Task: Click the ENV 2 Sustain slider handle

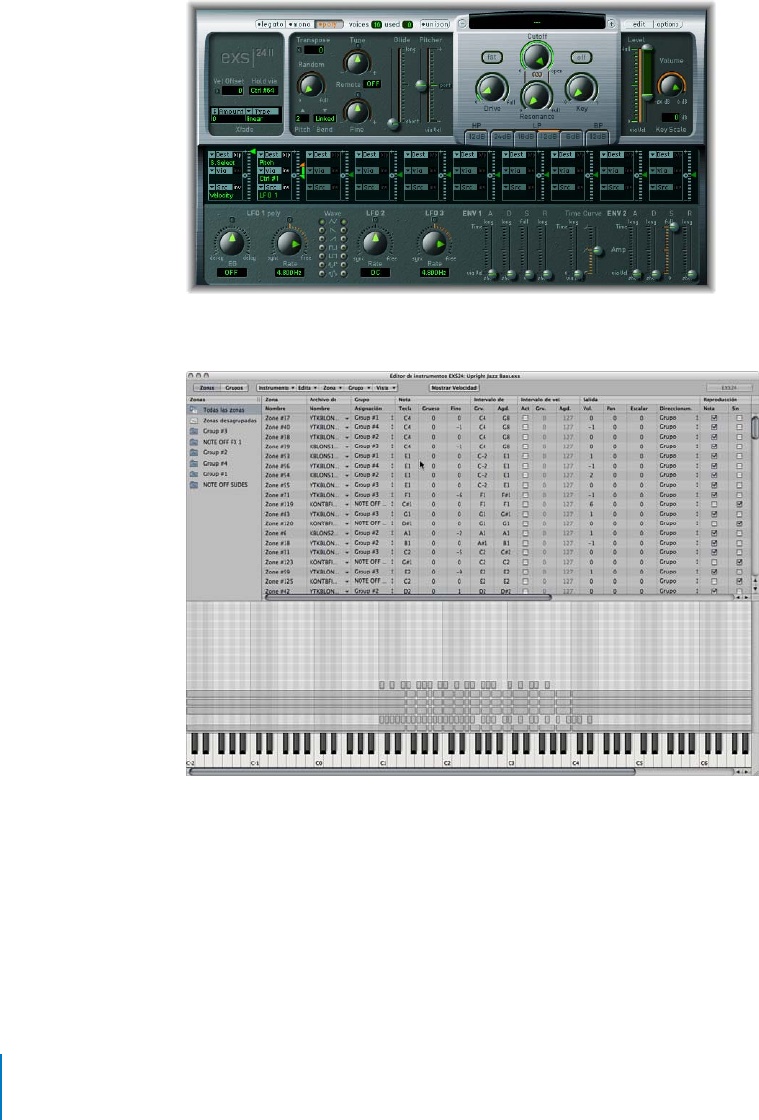Action: click(x=673, y=226)
